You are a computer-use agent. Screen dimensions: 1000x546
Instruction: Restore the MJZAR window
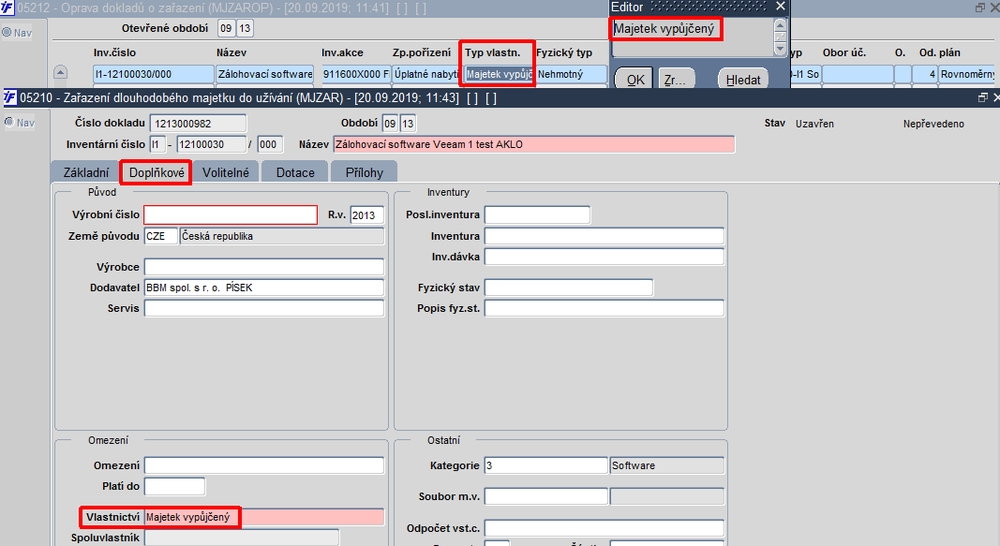982,98
